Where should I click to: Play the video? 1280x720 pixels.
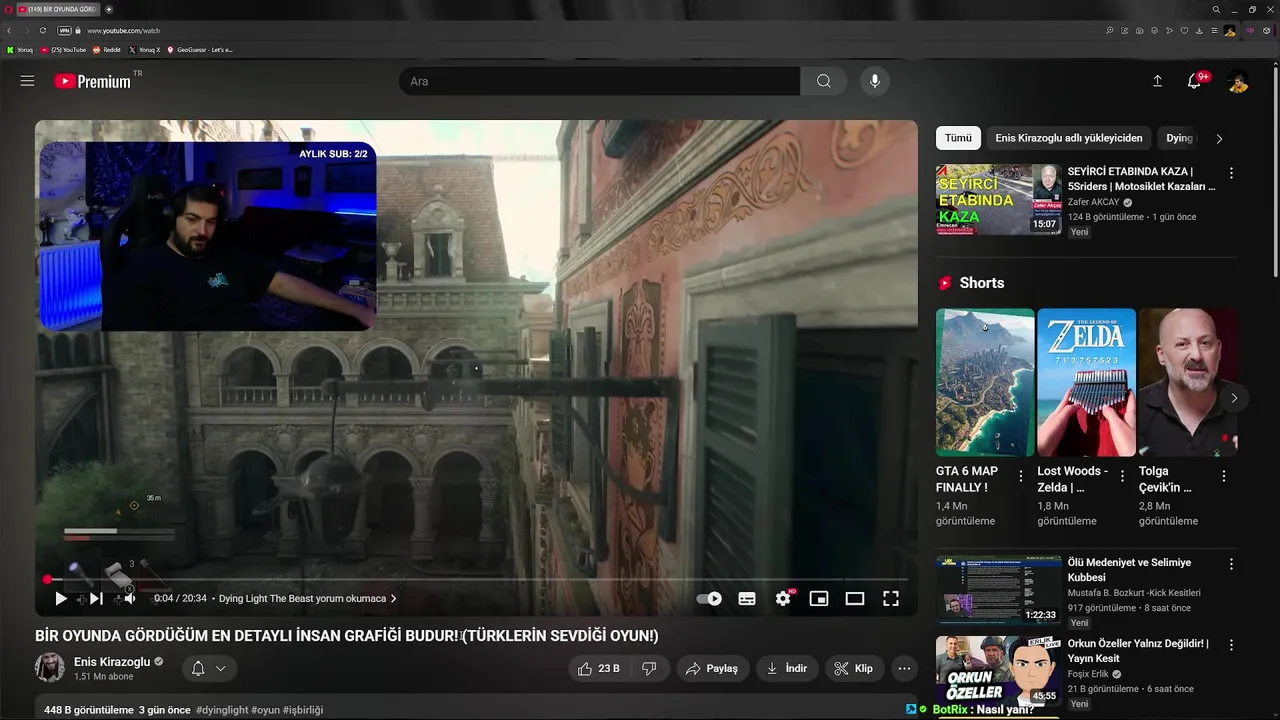[61, 599]
